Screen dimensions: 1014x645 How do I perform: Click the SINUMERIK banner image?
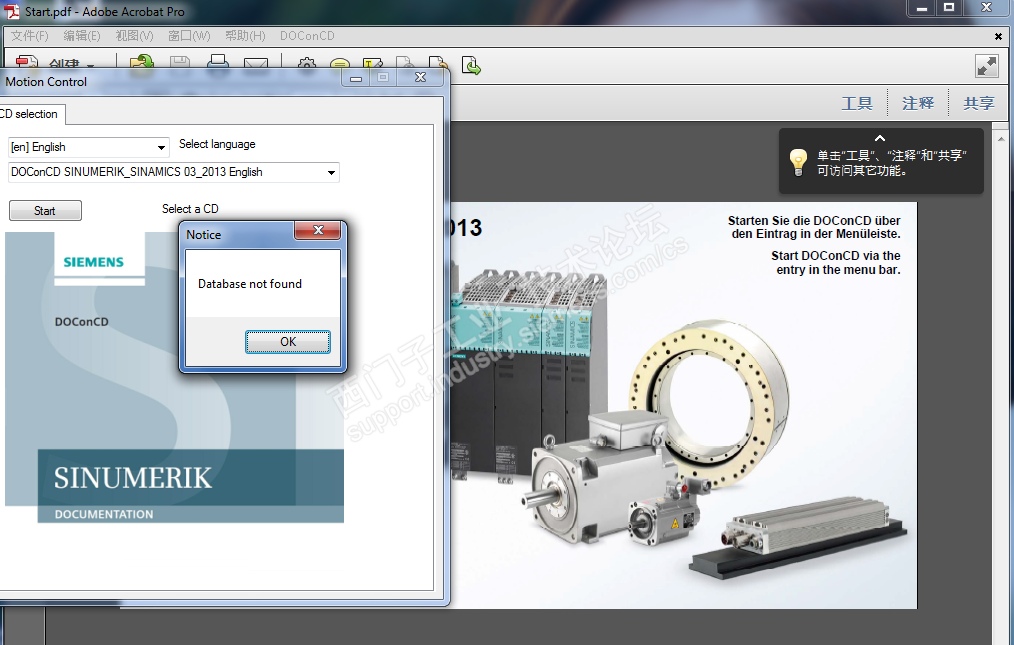(x=191, y=486)
